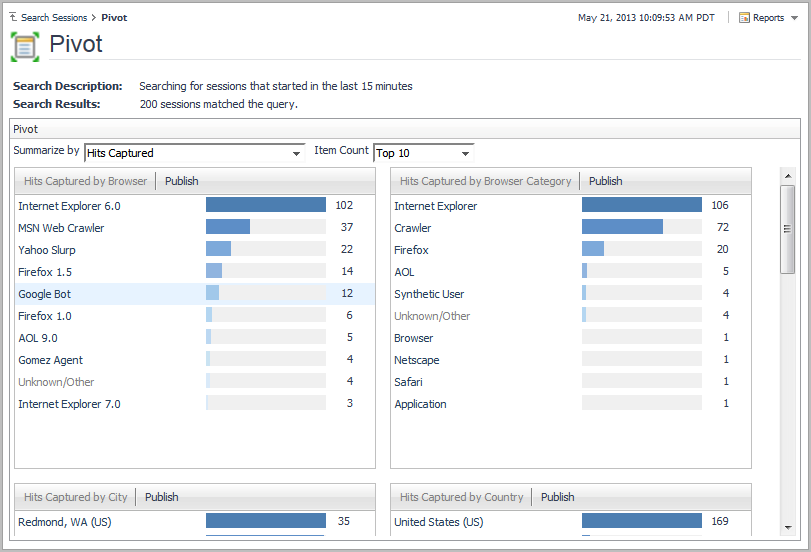The height and width of the screenshot is (552, 811).
Task: Expand the Item Count dropdown
Action: (x=466, y=154)
